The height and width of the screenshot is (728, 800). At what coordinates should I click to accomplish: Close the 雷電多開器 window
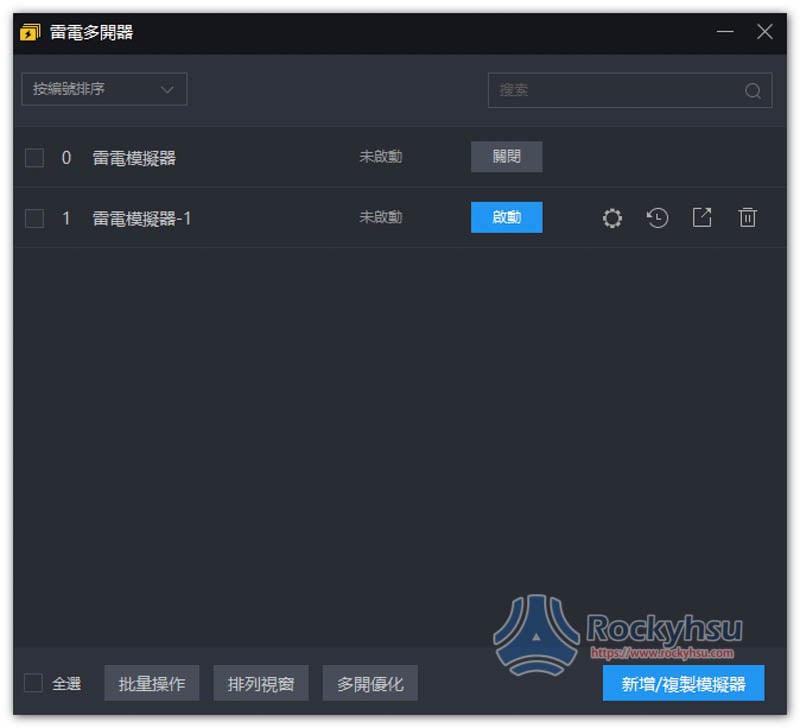764,32
